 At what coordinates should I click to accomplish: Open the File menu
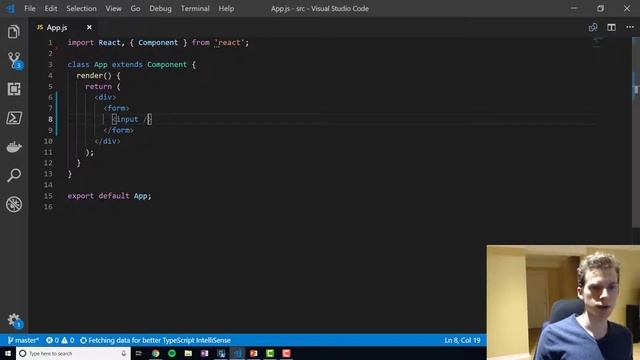coord(30,9)
